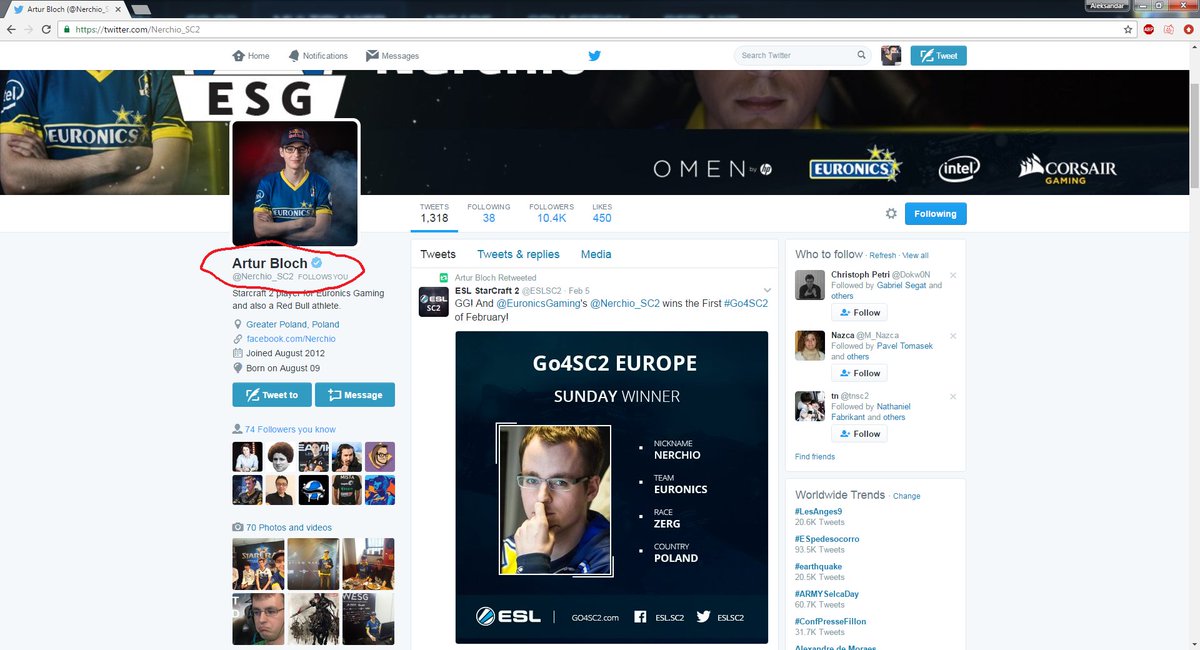Dismiss Christoph Petri suggestion
Viewport: 1200px width, 650px height.
pos(953,275)
